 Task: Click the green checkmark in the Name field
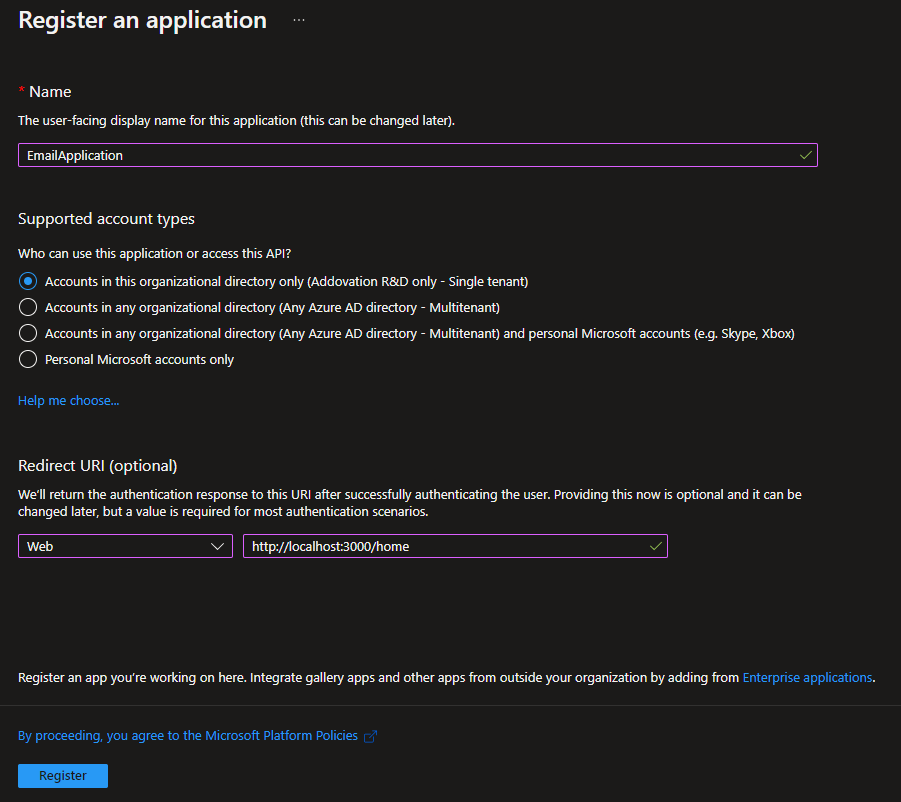(806, 155)
